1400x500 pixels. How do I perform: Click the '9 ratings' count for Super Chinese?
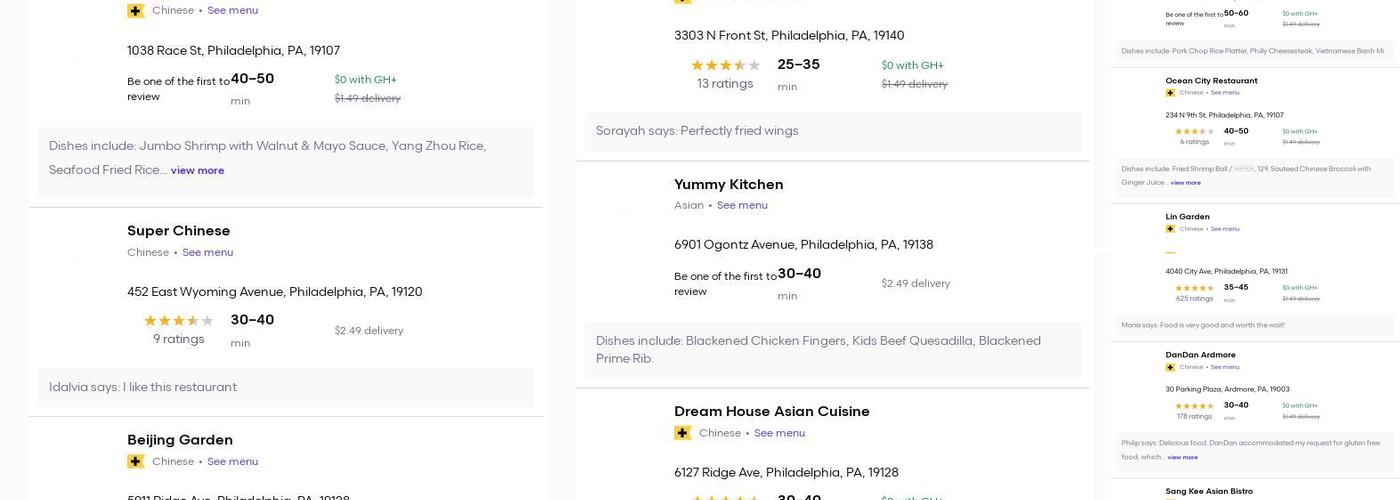[x=178, y=339]
